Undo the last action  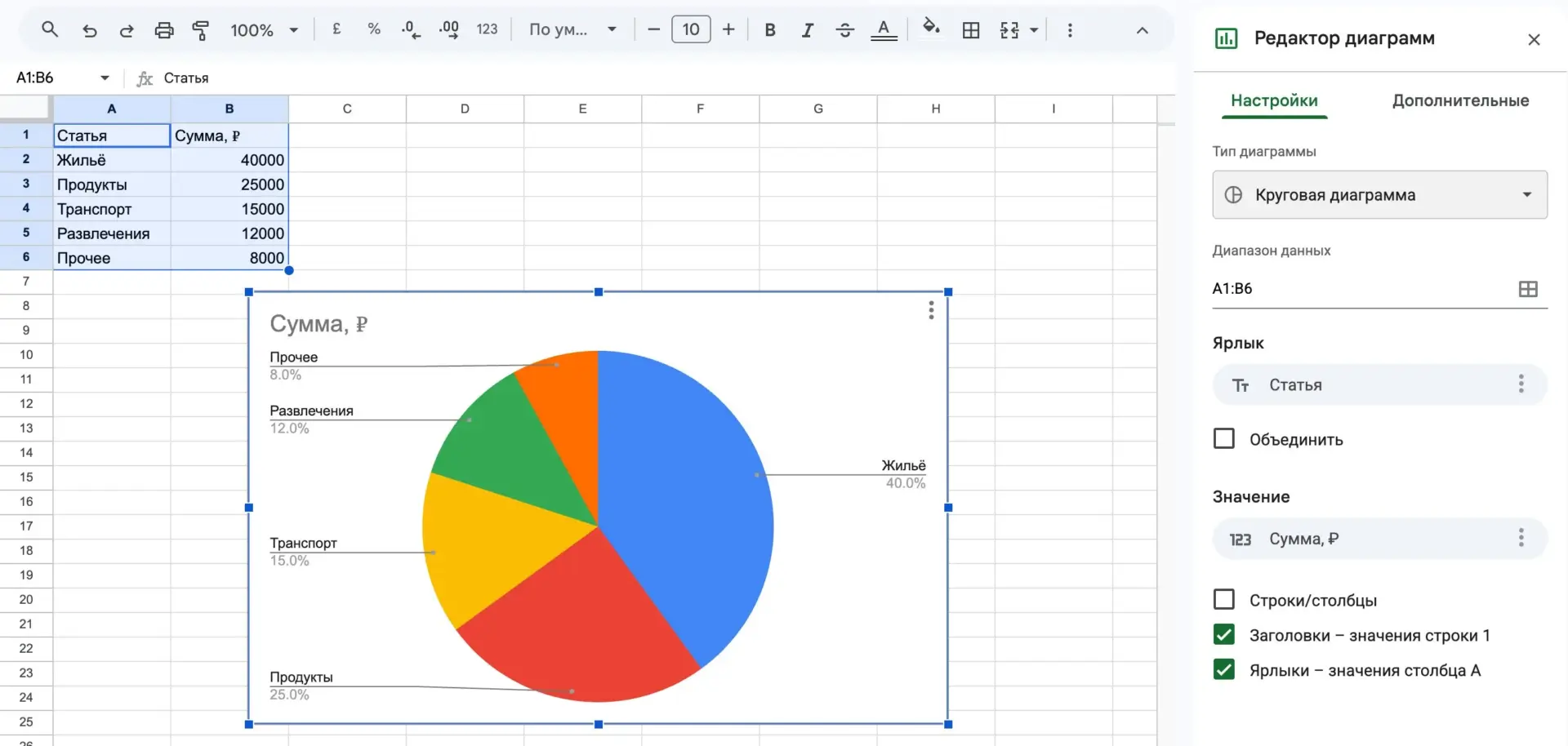[x=90, y=30]
